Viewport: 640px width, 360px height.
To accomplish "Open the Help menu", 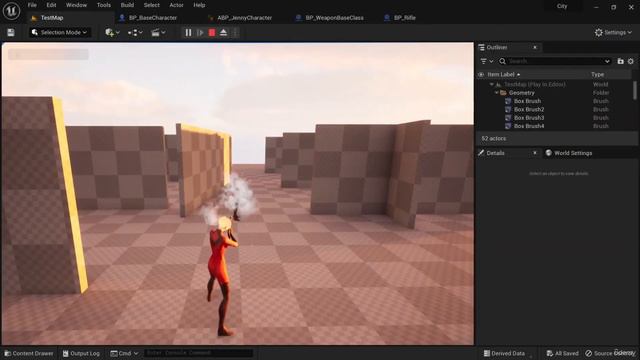I will [x=199, y=5].
